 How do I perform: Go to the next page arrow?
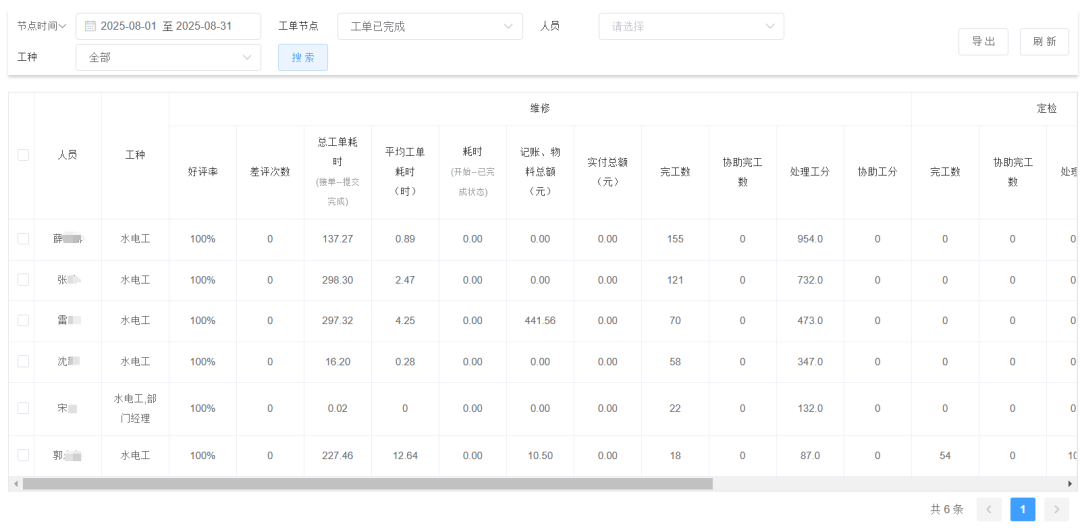pos(1056,510)
